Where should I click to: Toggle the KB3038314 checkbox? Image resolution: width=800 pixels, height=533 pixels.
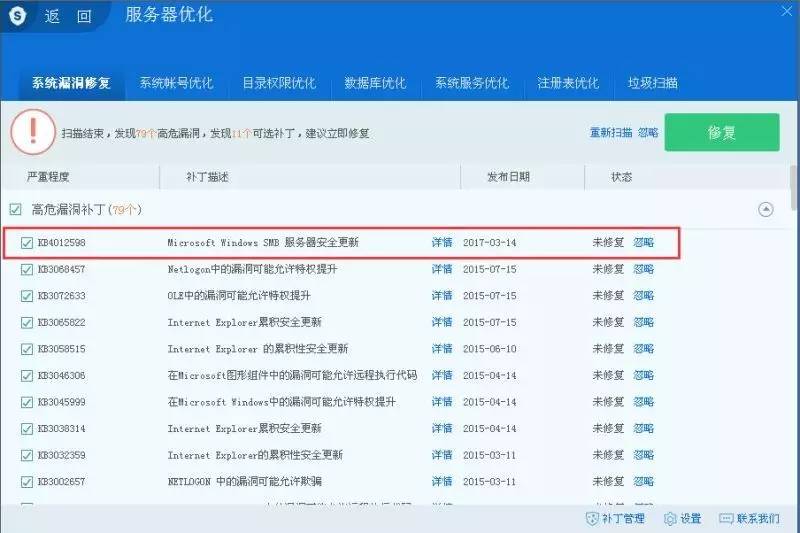point(27,428)
